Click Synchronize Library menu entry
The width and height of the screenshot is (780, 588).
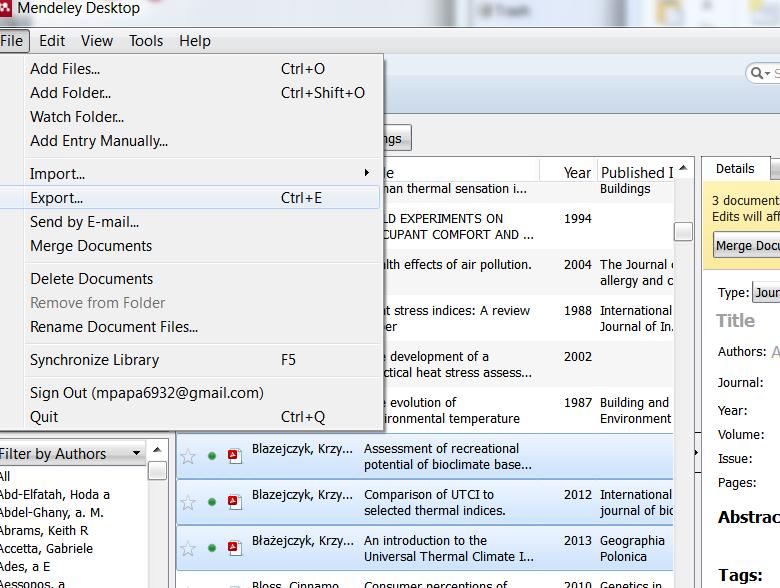tap(191, 360)
